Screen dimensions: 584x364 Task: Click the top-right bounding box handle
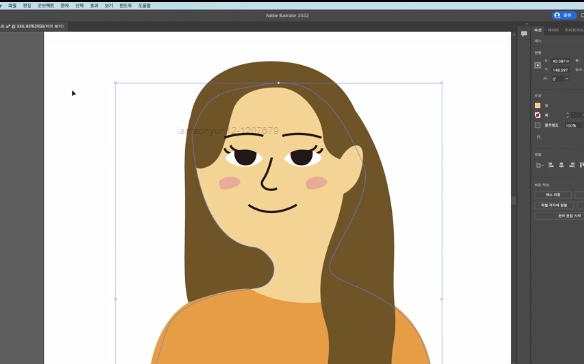442,83
